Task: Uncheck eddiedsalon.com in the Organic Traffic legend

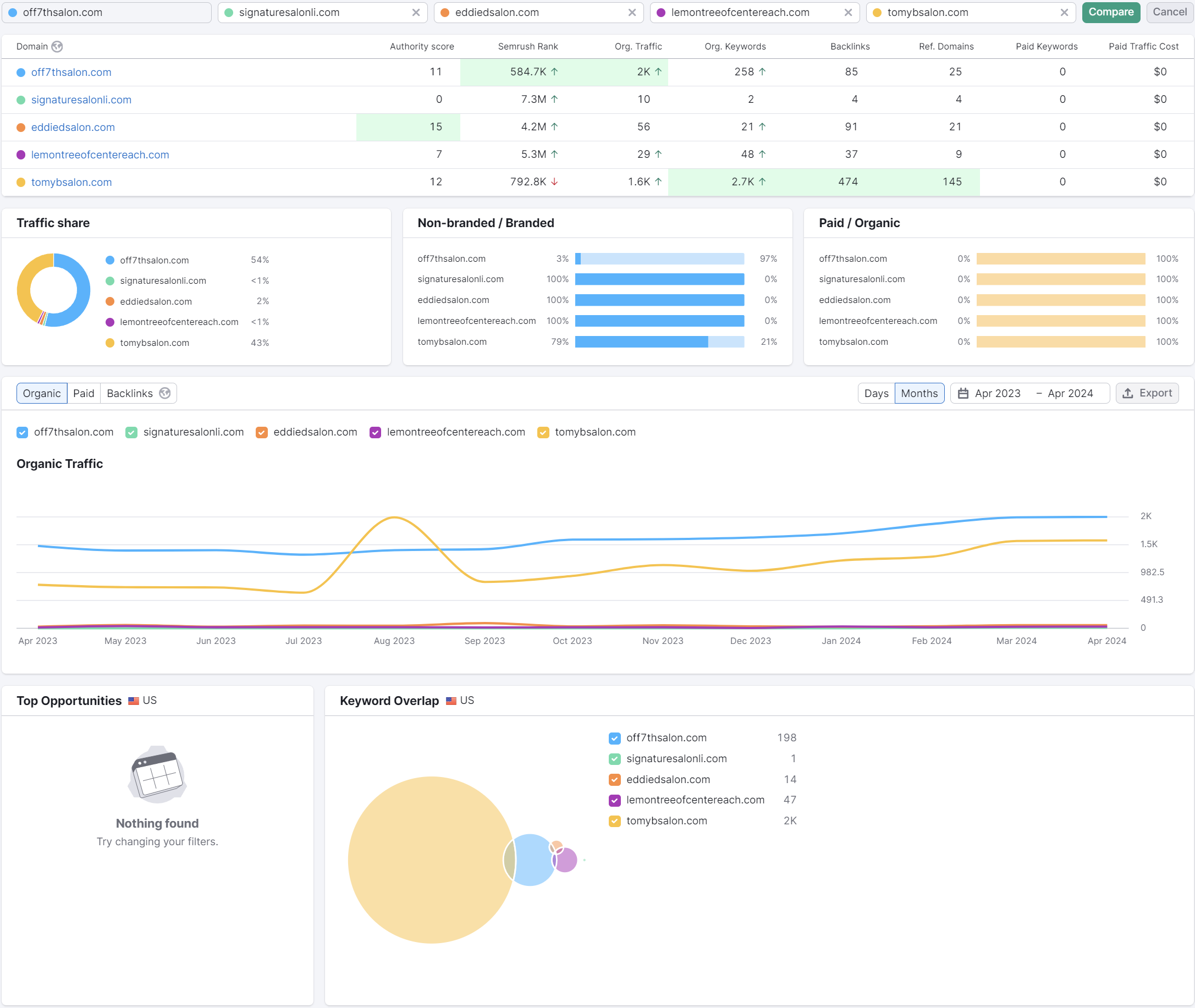Action: [262, 433]
